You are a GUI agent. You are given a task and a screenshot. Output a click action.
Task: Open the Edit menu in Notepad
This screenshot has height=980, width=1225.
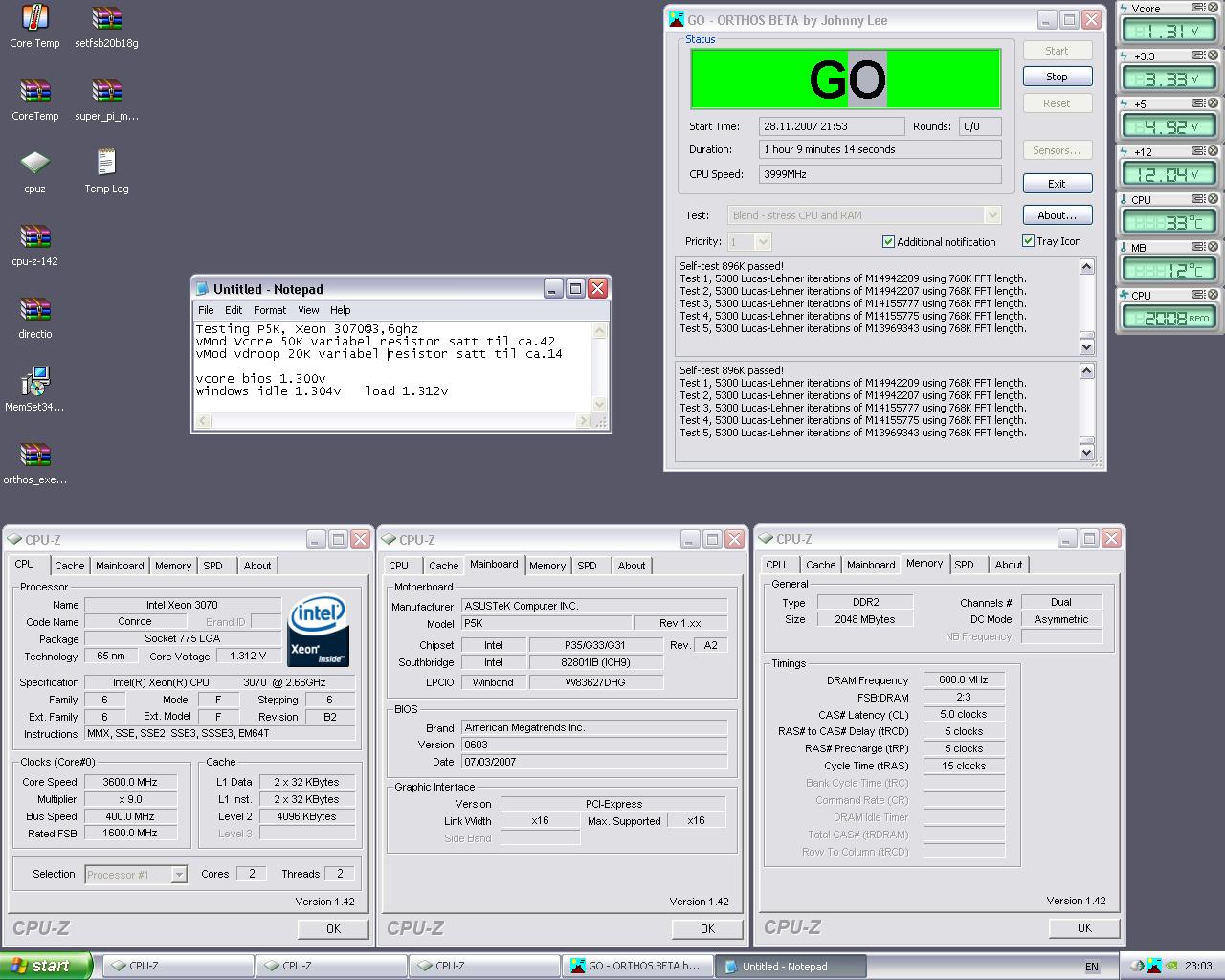(234, 310)
